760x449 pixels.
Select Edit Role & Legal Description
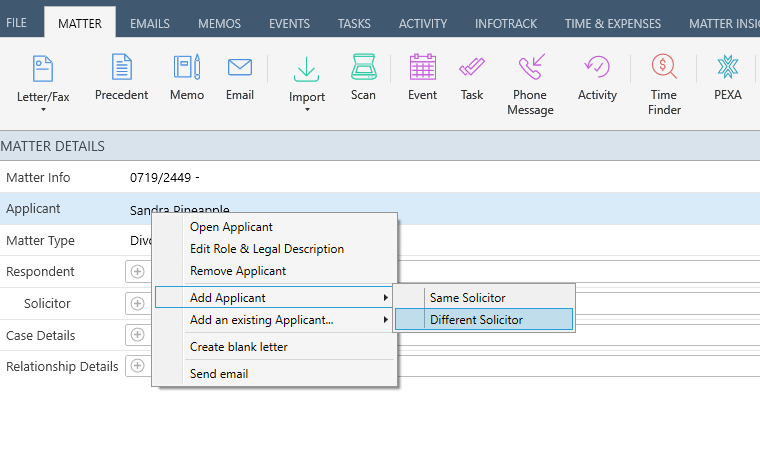[x=274, y=249]
